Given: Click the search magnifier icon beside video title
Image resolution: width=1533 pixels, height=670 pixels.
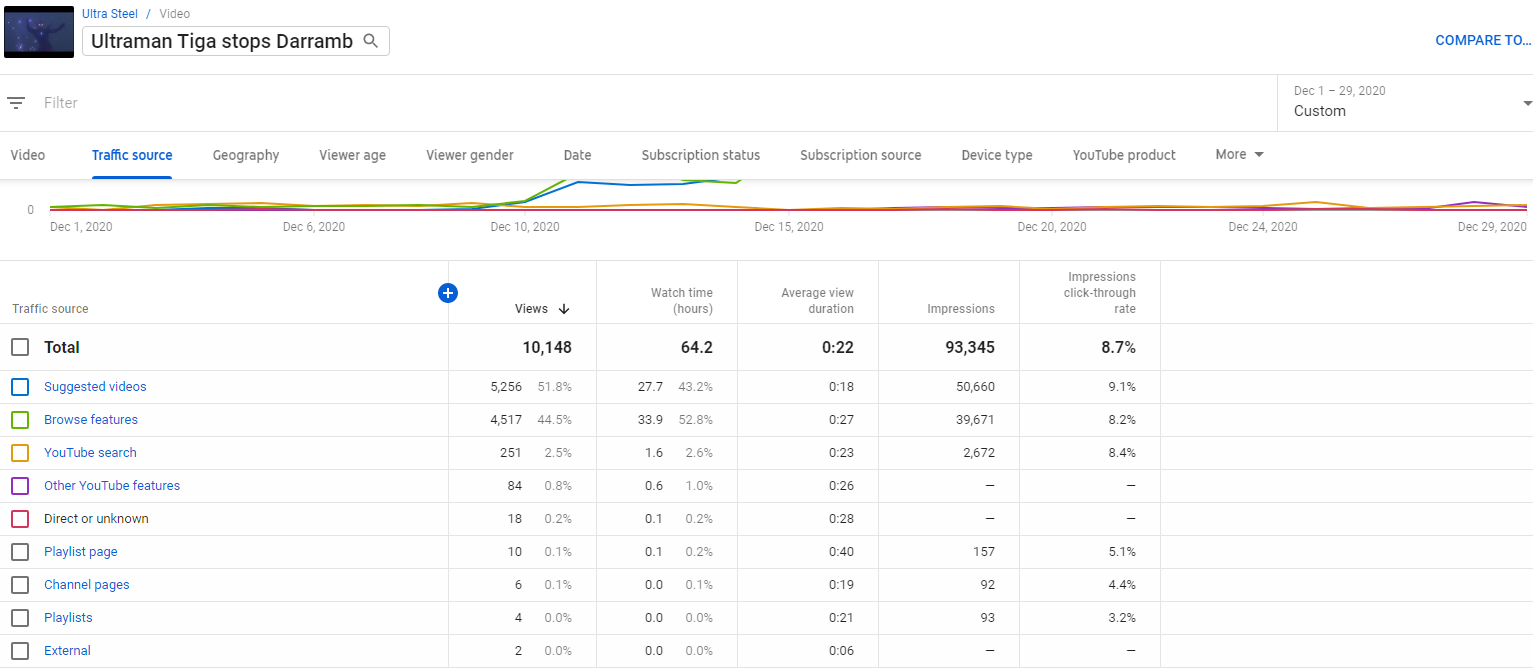Looking at the screenshot, I should pos(371,41).
